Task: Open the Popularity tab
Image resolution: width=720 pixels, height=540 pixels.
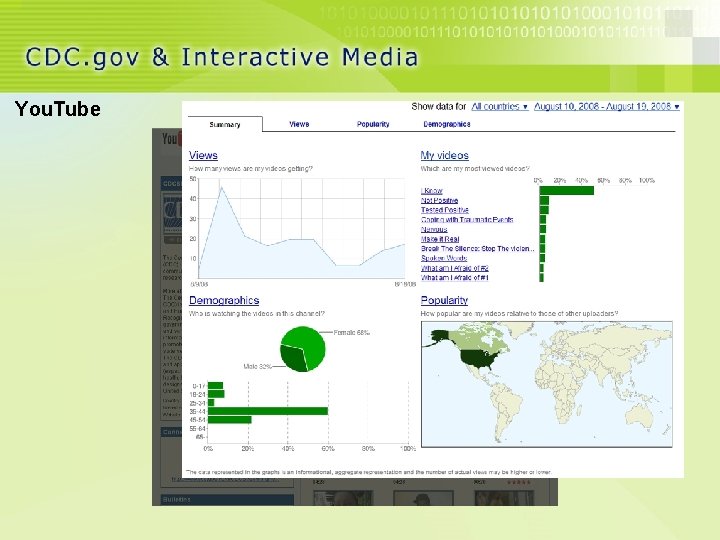Action: point(373,124)
